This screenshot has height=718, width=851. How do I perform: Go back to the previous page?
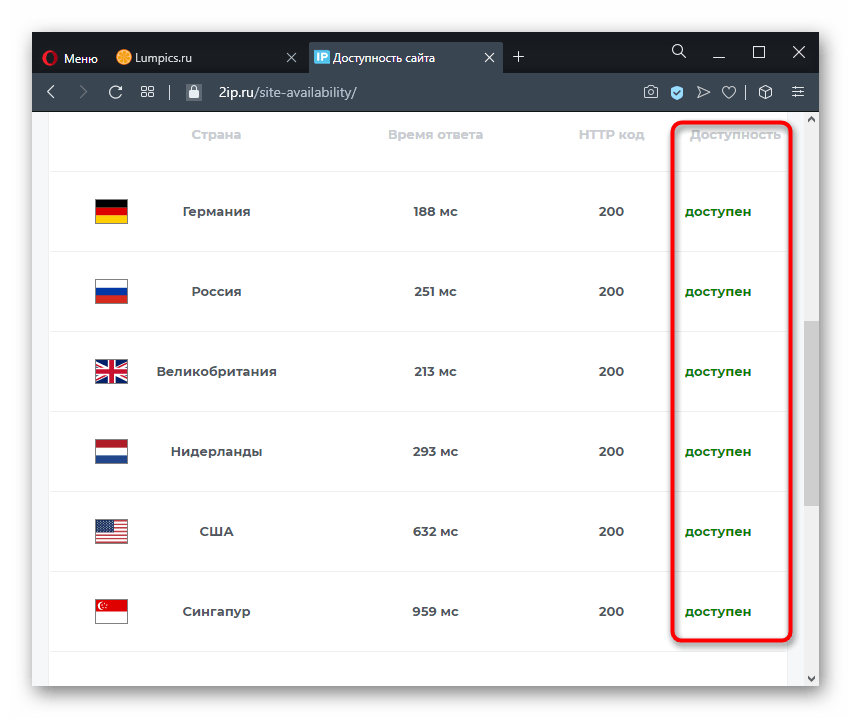coord(51,92)
